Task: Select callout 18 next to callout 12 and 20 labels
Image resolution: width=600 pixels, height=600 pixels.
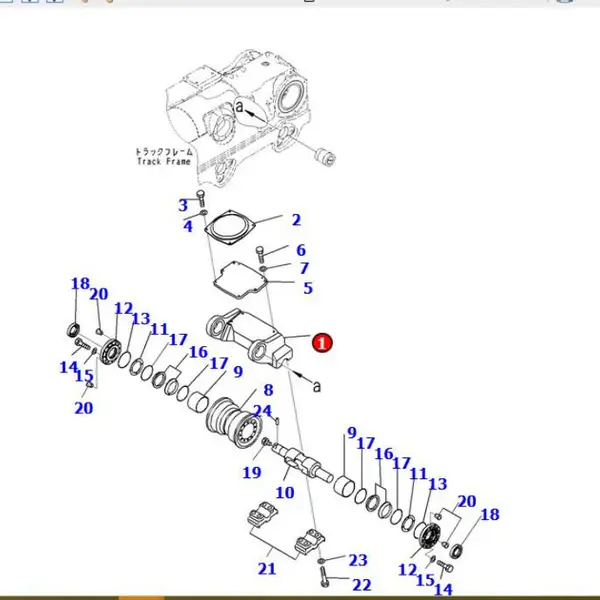Action: pos(80,284)
